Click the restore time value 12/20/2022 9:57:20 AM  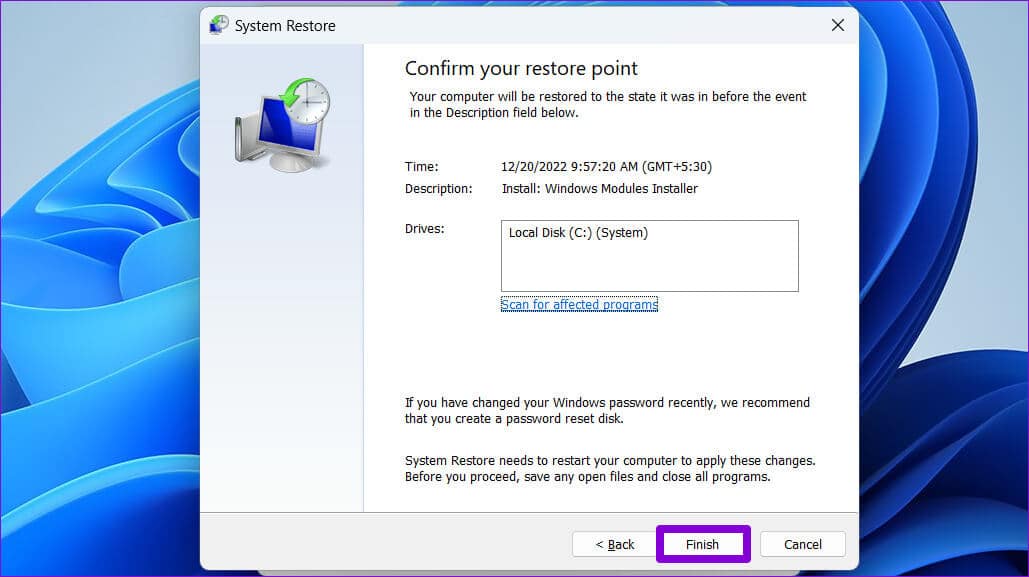pyautogui.click(x=606, y=167)
